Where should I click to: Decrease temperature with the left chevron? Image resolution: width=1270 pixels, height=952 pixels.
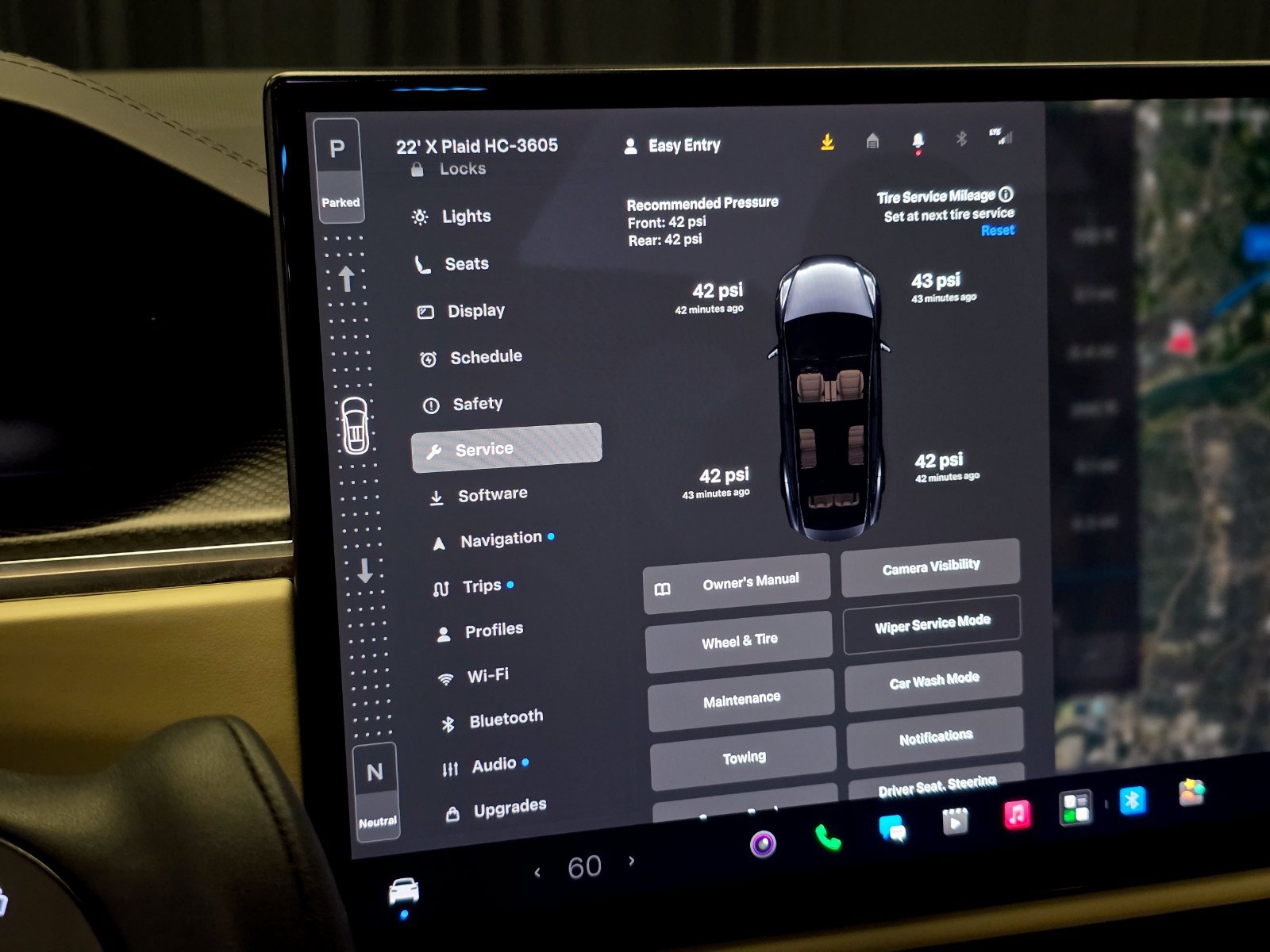click(537, 873)
